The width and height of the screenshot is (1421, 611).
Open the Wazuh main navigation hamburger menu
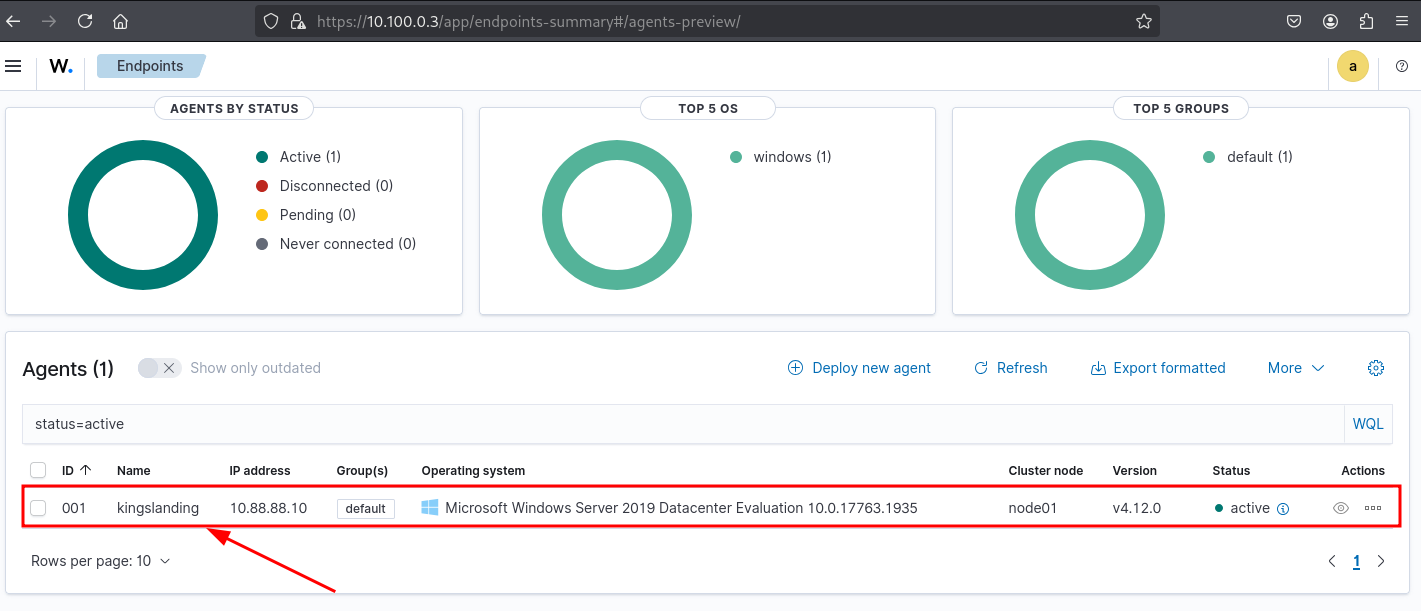point(13,66)
